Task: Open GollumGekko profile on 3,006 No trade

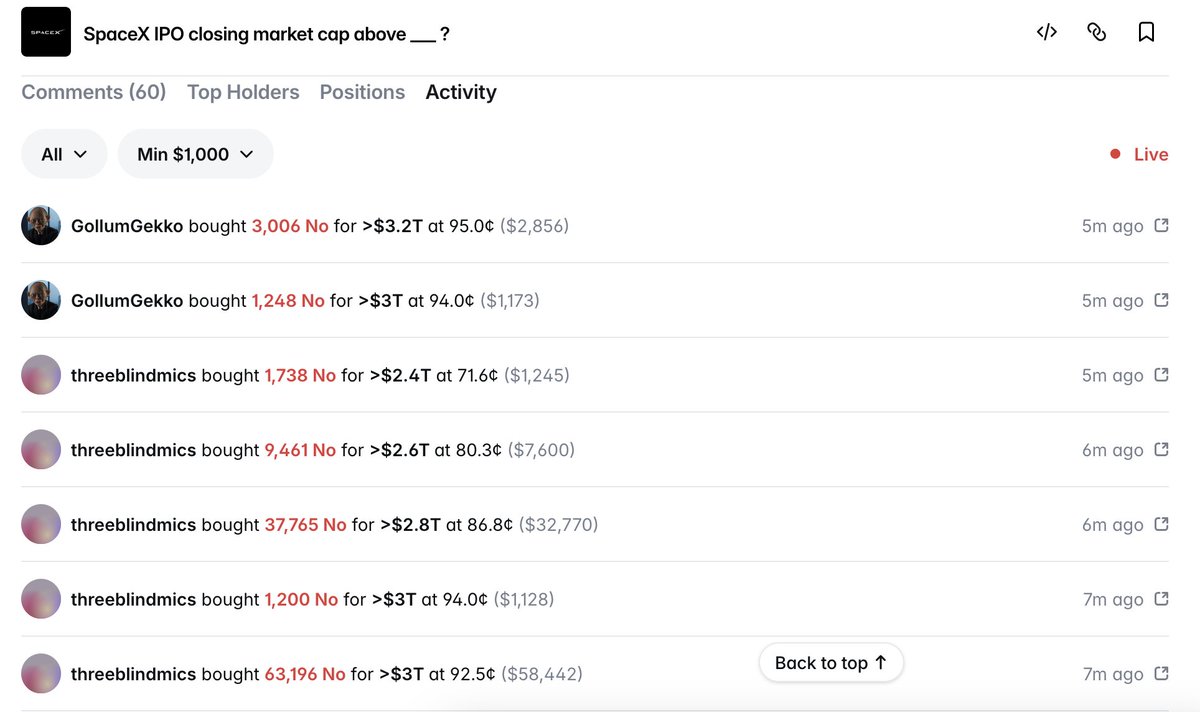Action: 127,226
